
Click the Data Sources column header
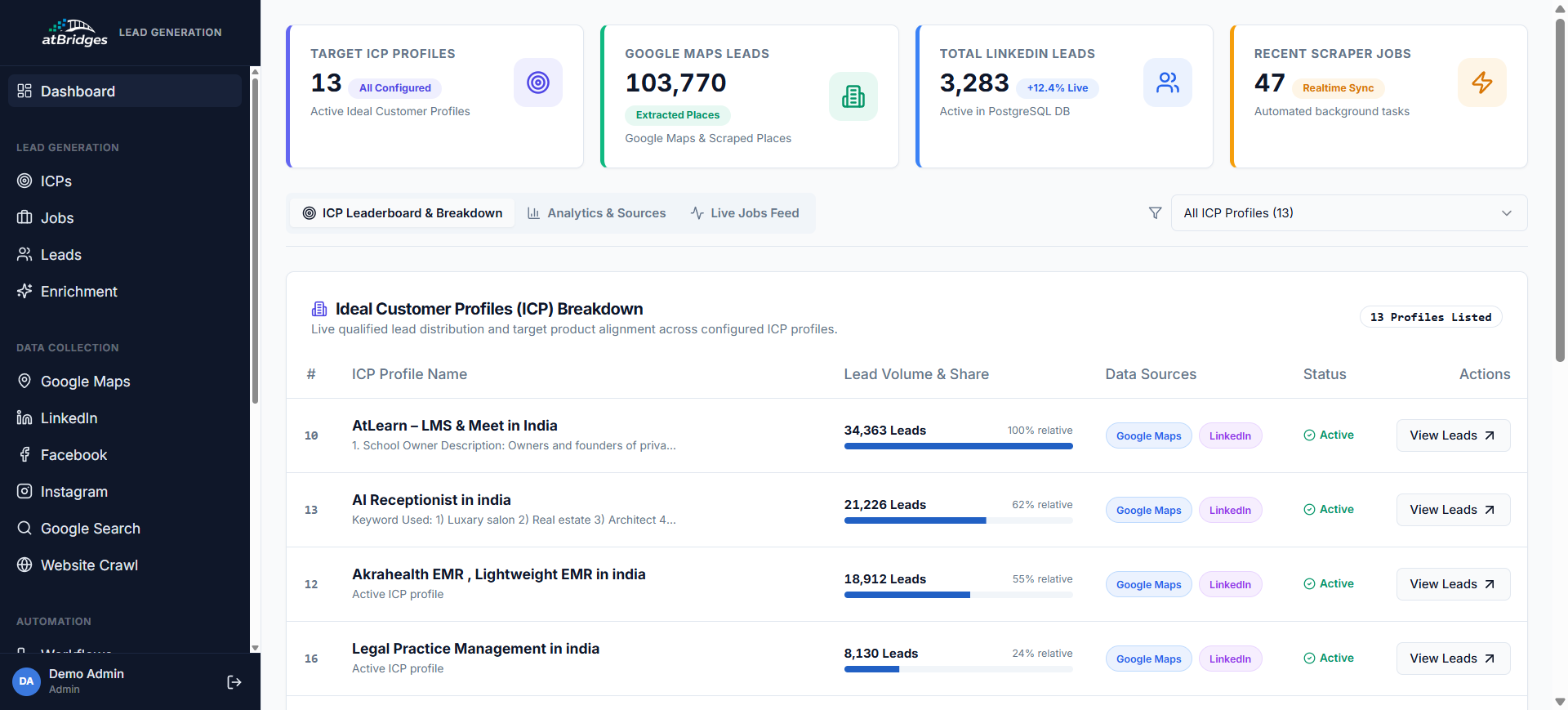point(1151,374)
